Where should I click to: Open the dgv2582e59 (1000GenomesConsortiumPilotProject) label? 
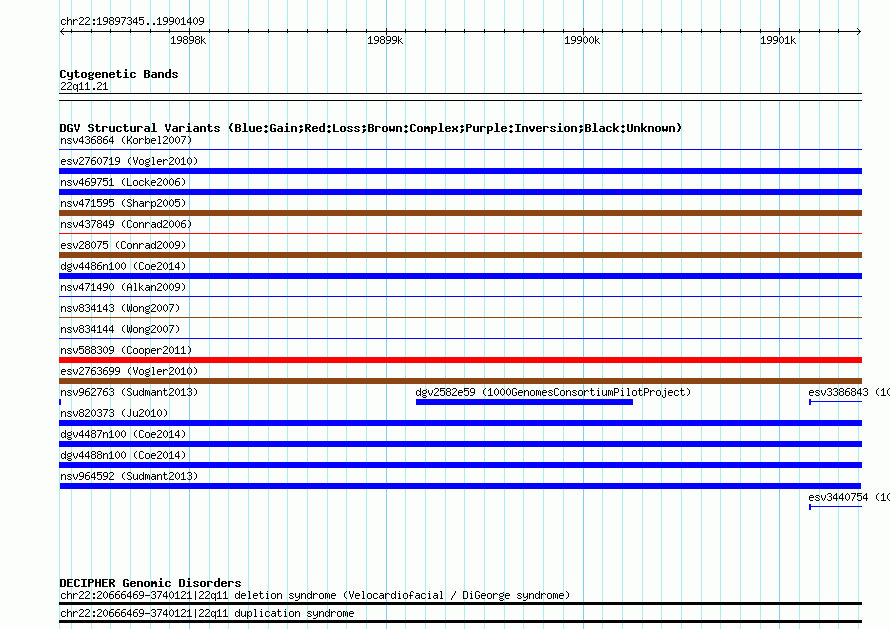(553, 392)
